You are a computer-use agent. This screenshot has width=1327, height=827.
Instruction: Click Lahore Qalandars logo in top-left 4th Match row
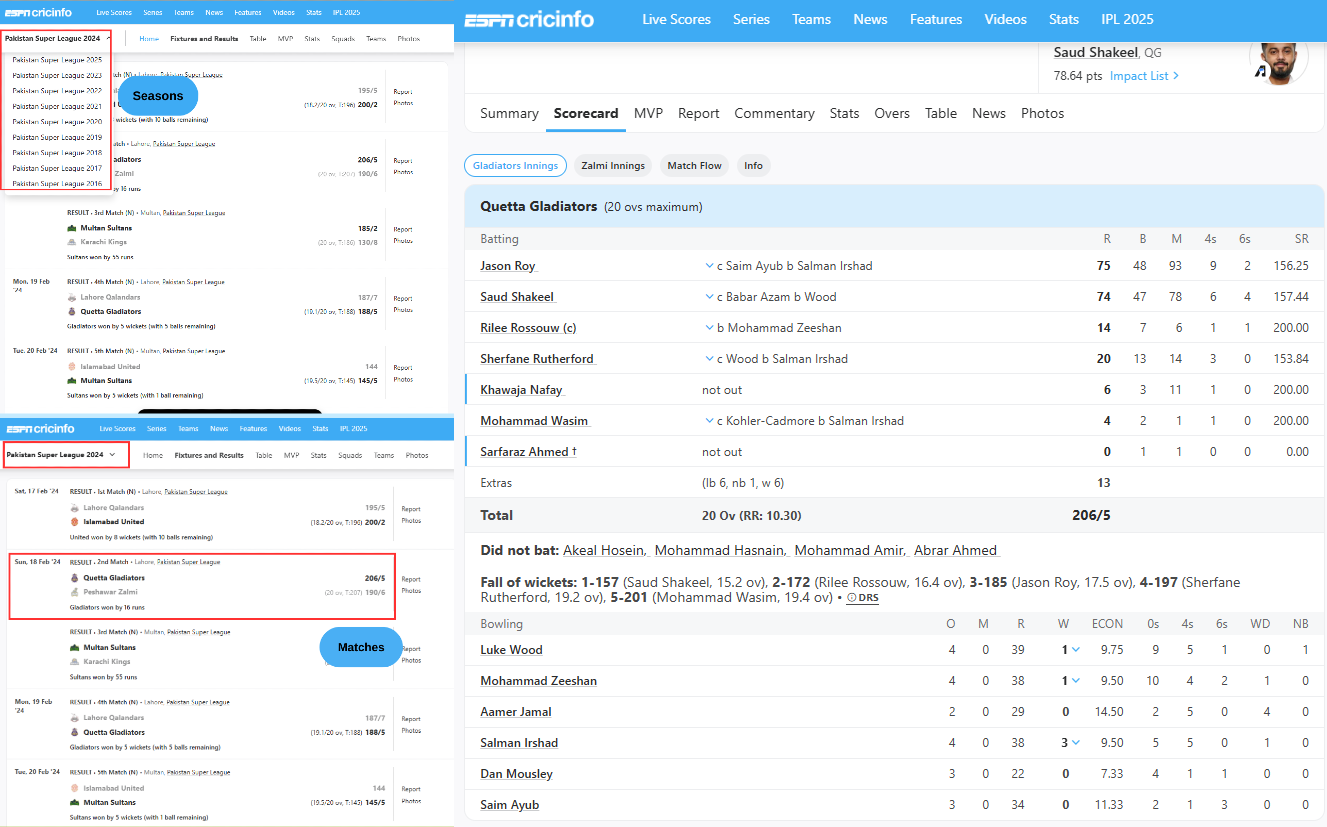click(x=71, y=298)
